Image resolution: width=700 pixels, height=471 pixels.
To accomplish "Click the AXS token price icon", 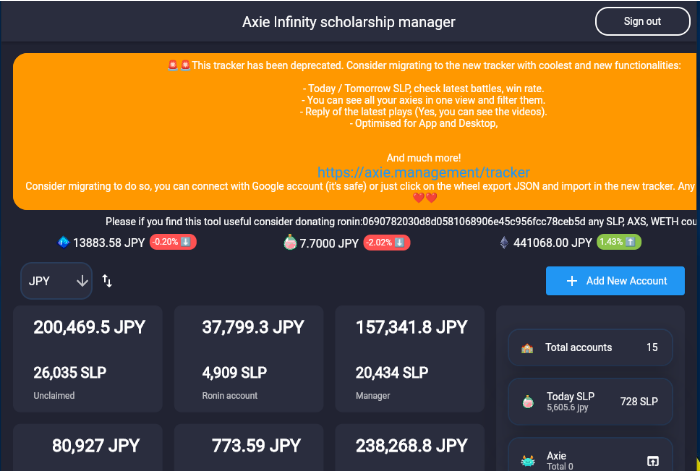I will [64, 242].
